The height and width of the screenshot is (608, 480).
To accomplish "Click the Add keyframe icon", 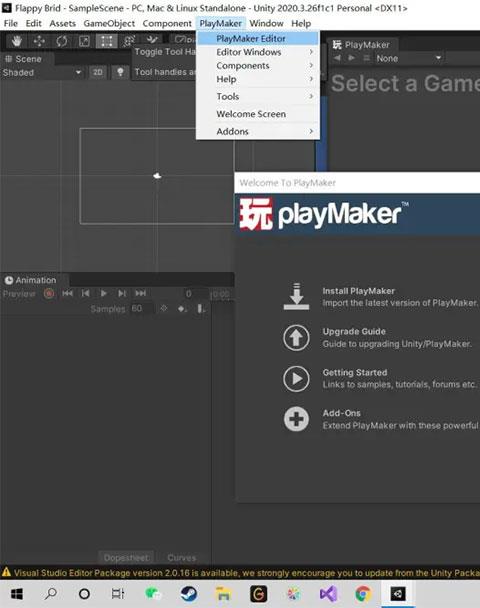I will [182, 309].
